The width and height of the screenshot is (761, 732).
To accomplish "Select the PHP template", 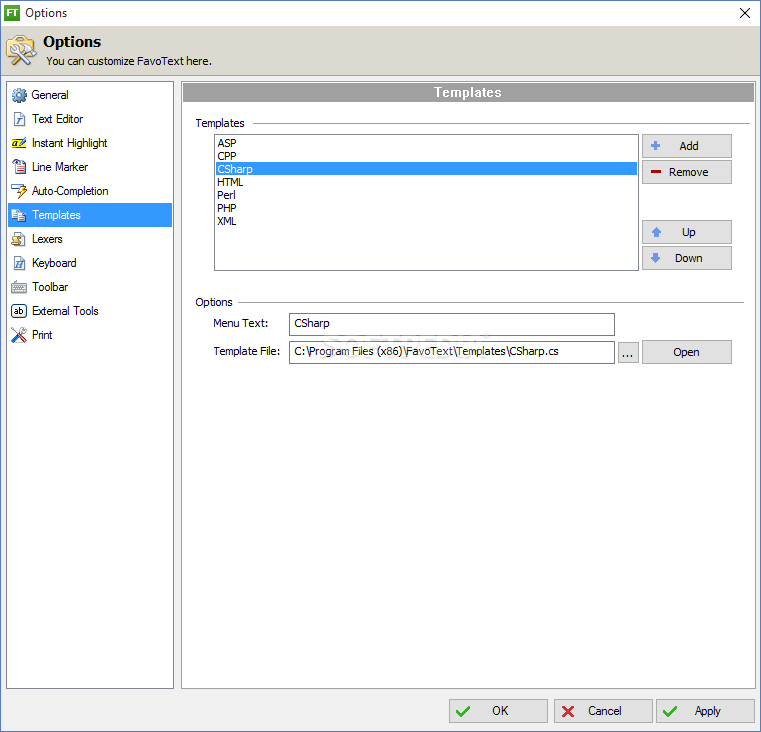I will coord(426,208).
